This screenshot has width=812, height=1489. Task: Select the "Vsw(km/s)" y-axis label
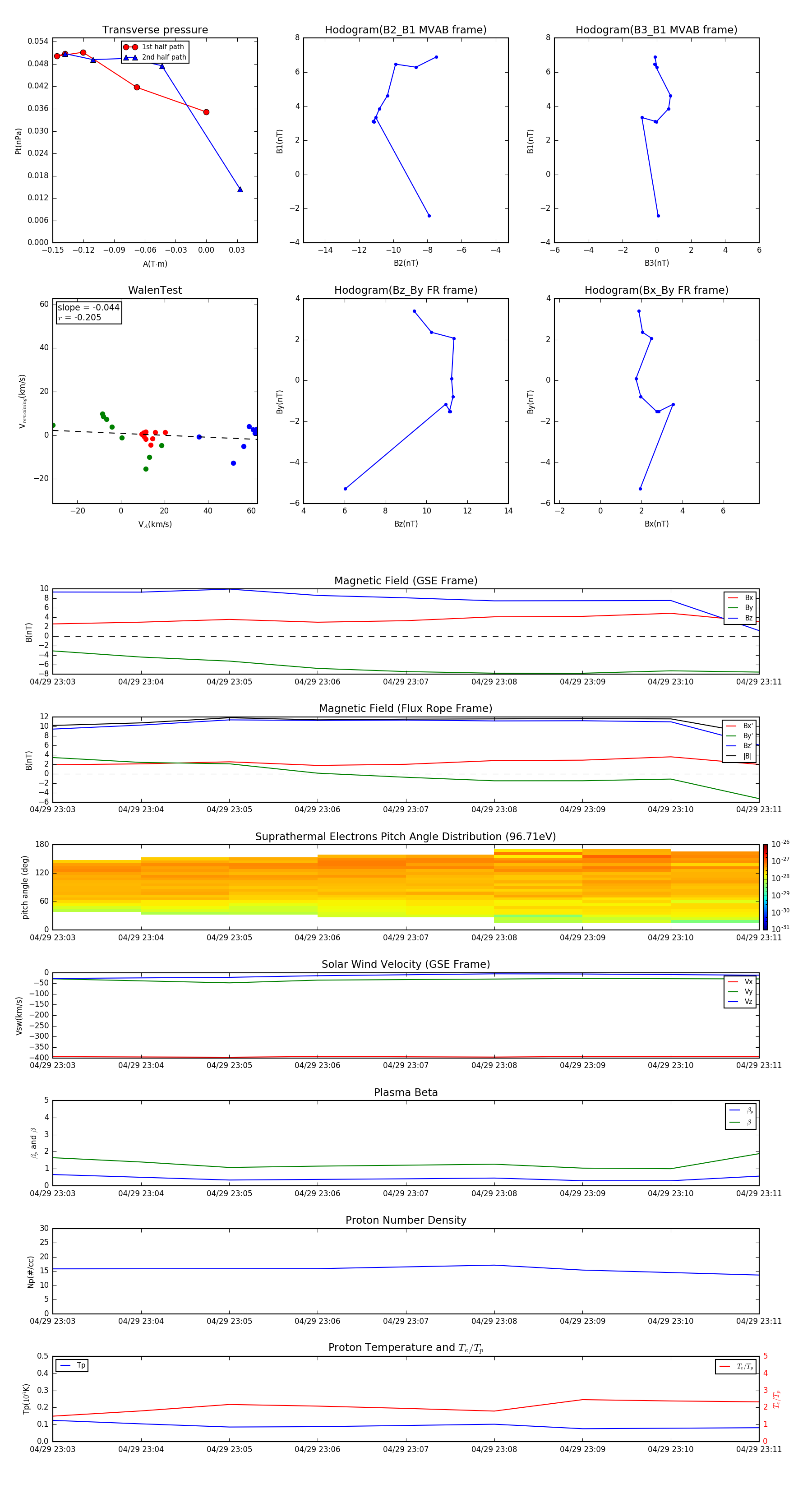pyautogui.click(x=18, y=1016)
